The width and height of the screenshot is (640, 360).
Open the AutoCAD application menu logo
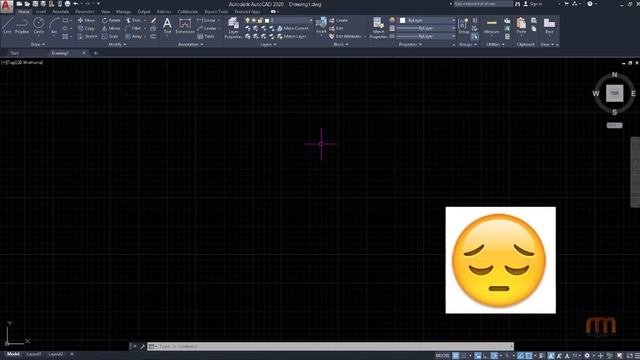pos(6,7)
